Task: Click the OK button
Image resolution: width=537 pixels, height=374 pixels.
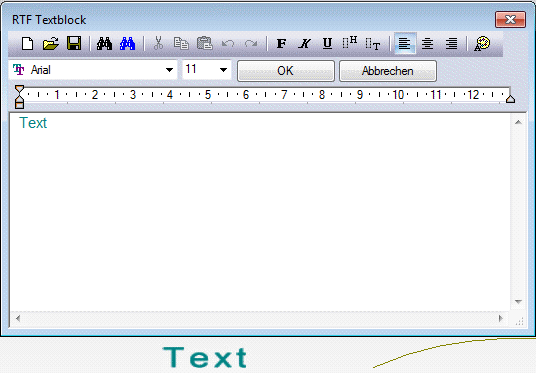Action: (286, 71)
